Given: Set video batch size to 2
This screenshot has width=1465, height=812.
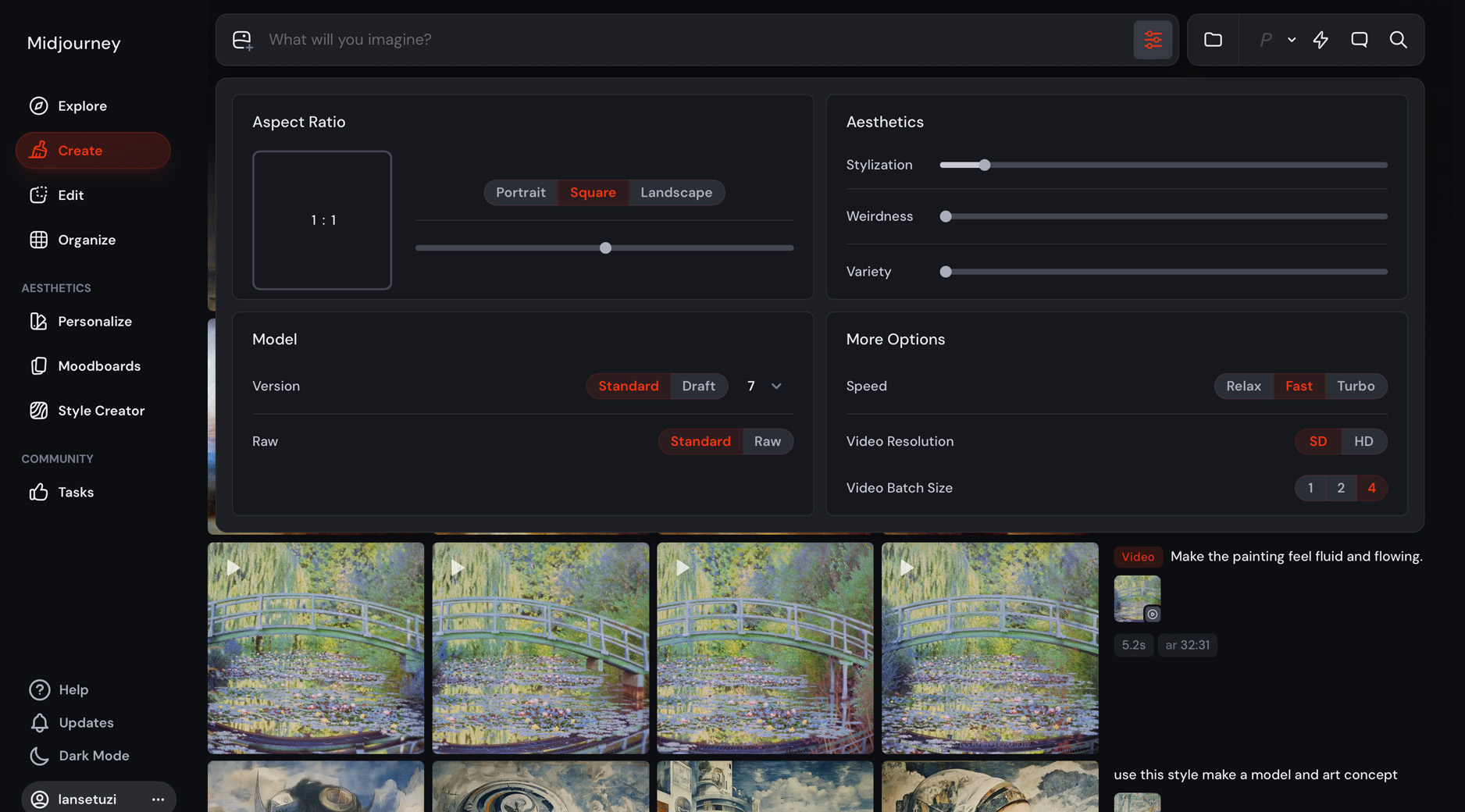Looking at the screenshot, I should coord(1341,488).
